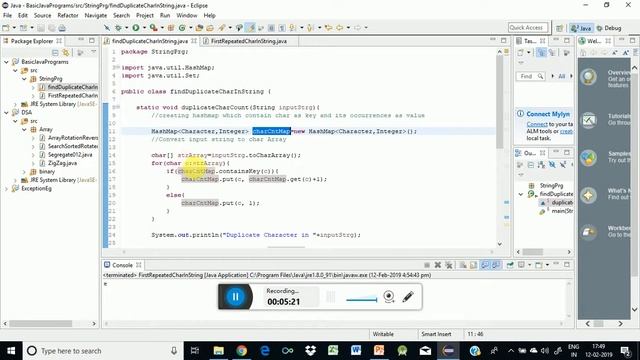Click the Quick Access field
Screen dimensions: 640x360
point(528,27)
